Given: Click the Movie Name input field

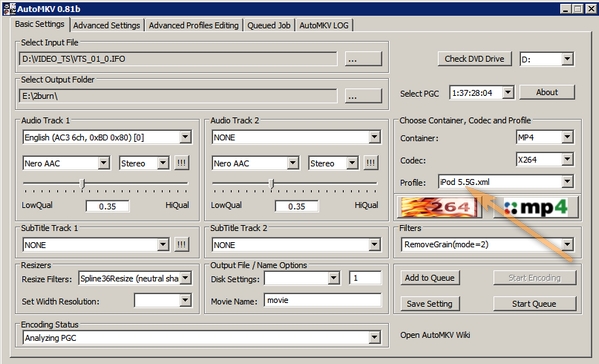Looking at the screenshot, I should click(x=322, y=300).
